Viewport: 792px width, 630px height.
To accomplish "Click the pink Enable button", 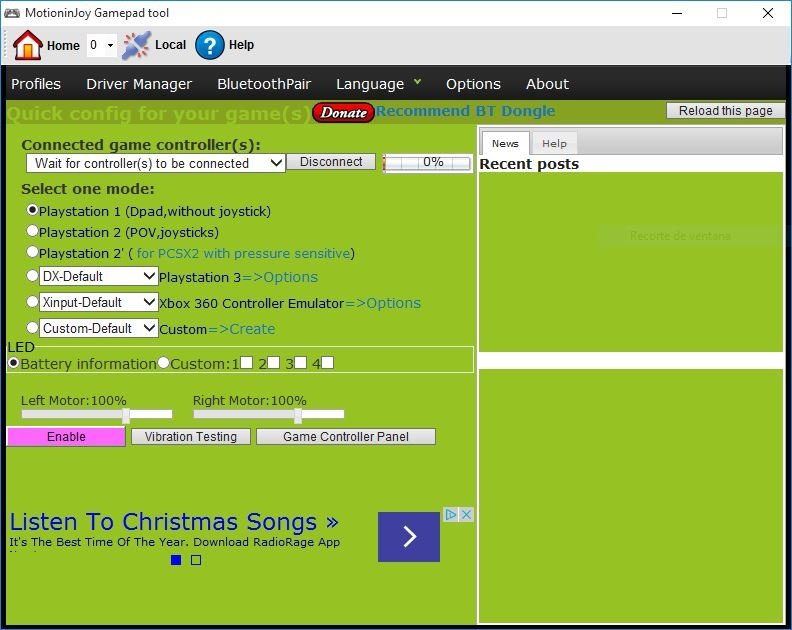I will tap(66, 437).
